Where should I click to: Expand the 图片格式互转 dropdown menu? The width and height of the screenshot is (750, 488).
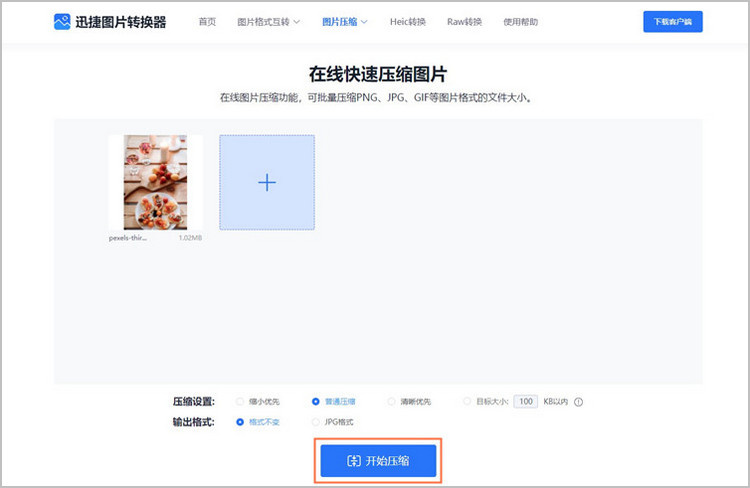pos(268,21)
